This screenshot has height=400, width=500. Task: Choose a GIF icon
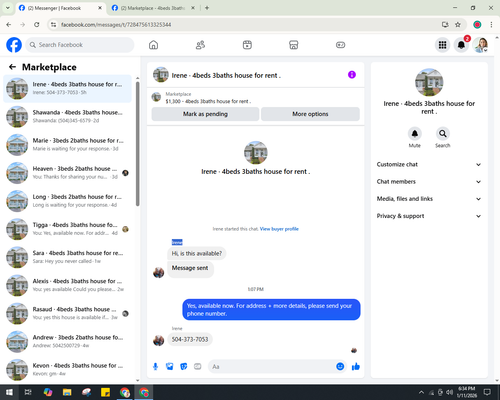point(198,367)
